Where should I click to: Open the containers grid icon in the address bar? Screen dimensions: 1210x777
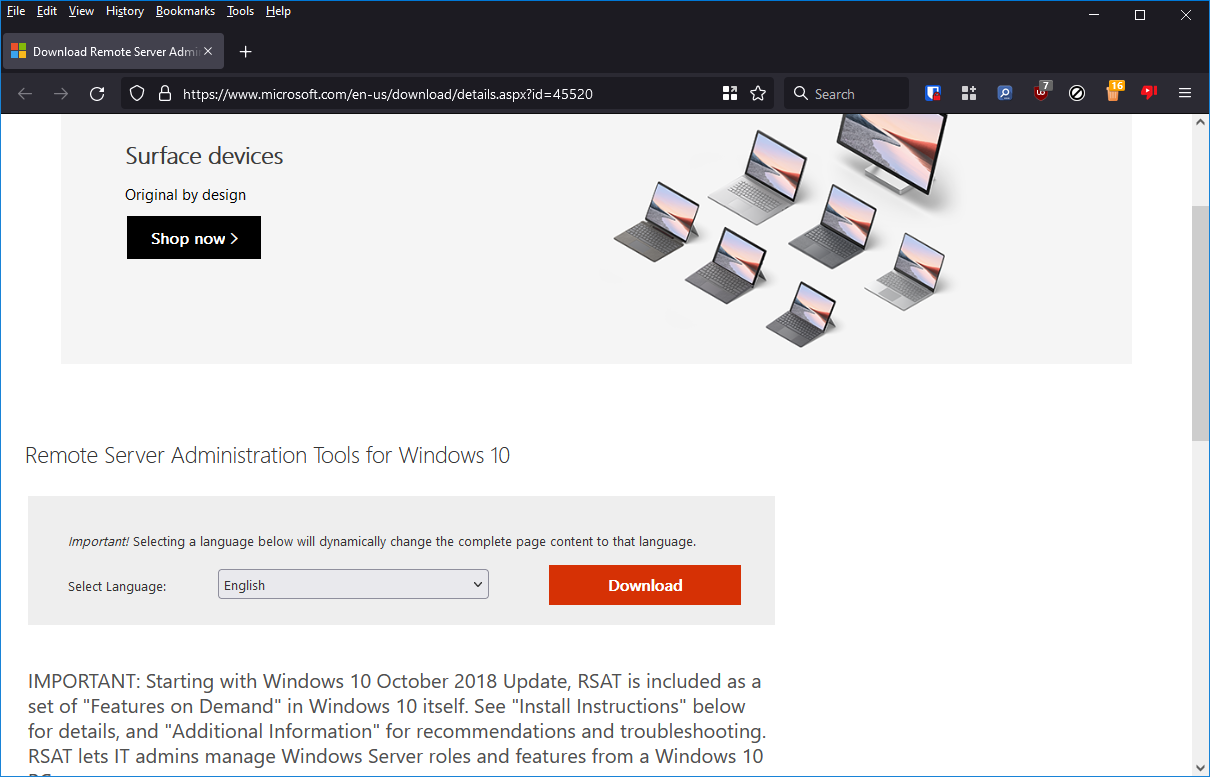729,93
